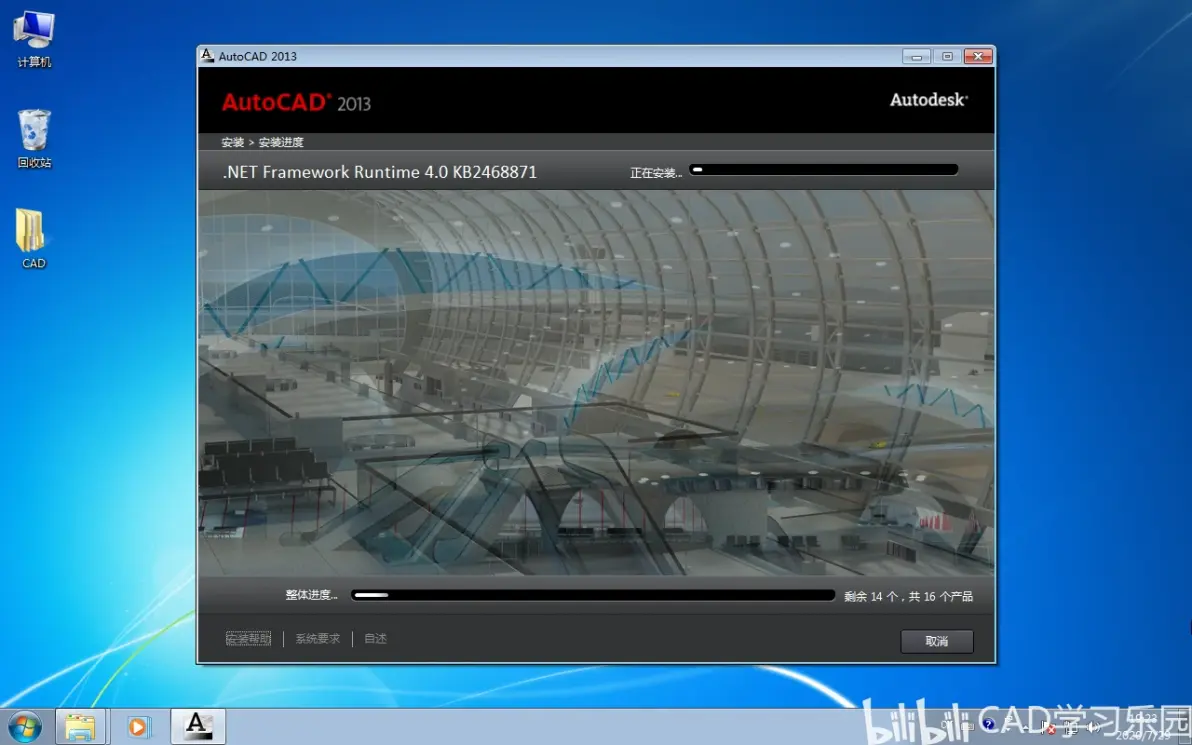Screen dimensions: 1192x745
Task: Click the AutoCAD 2013 red logo
Action: pos(296,102)
